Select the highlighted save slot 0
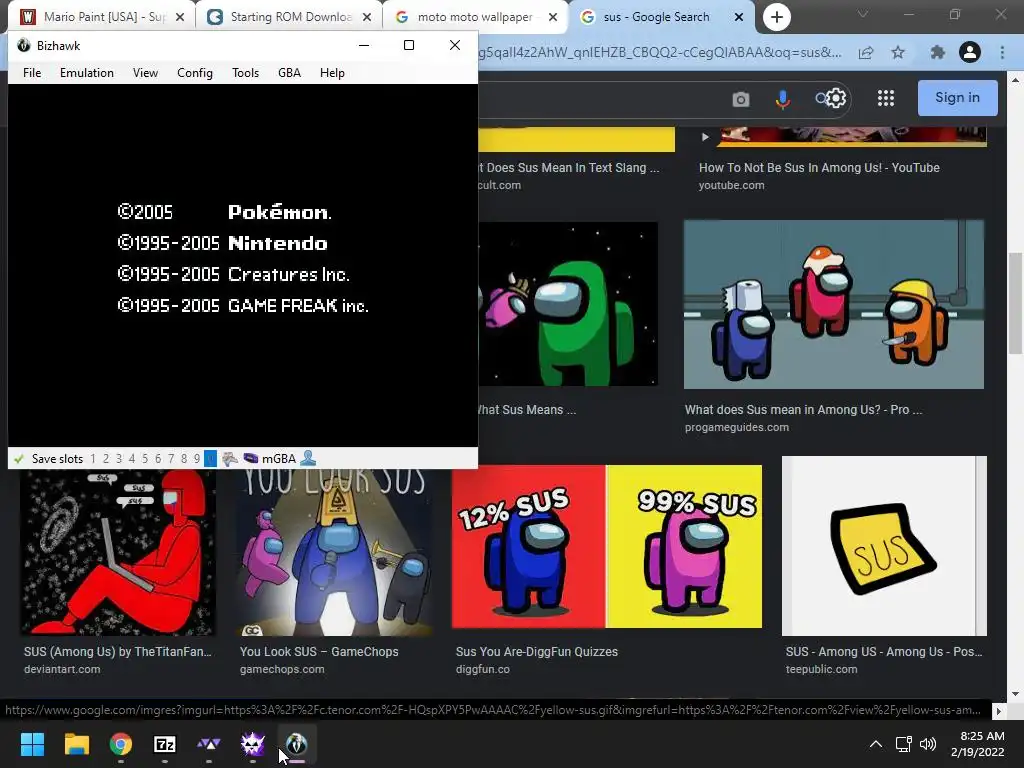The height and width of the screenshot is (768, 1024). [210, 458]
